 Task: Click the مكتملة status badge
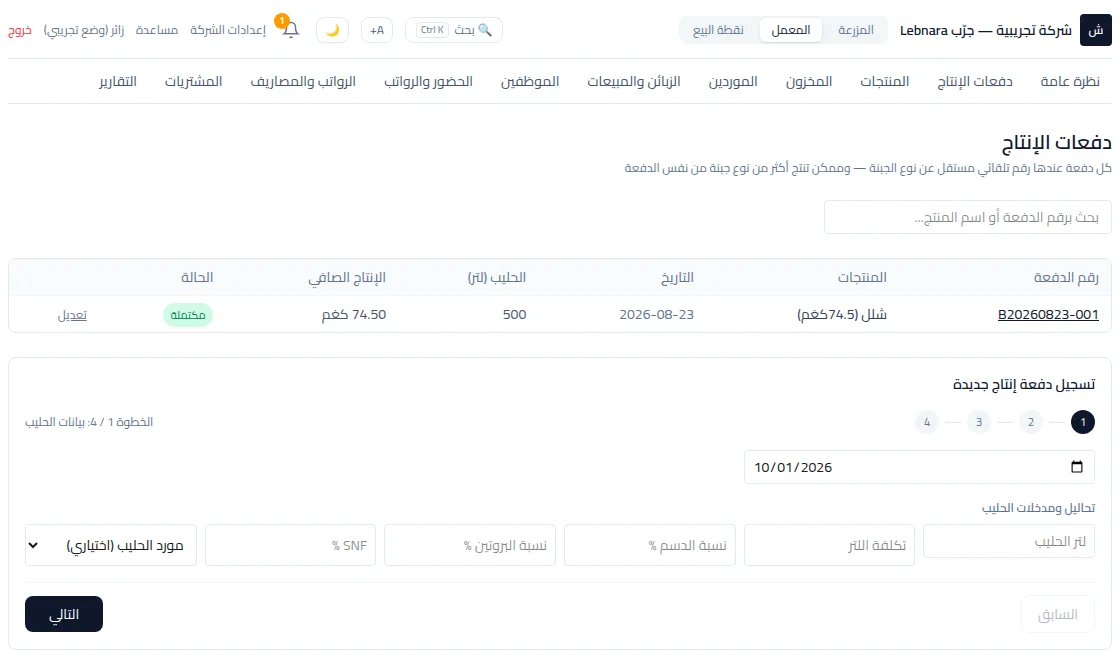click(x=188, y=315)
